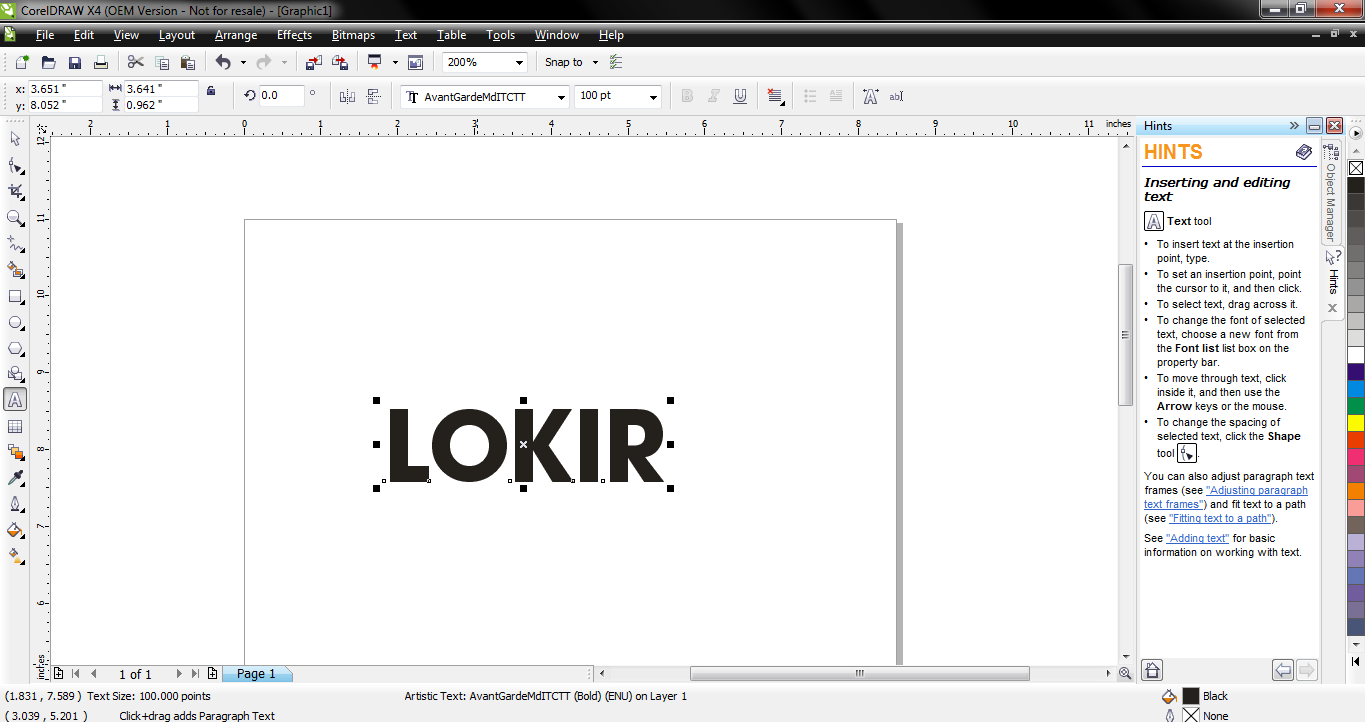Select the Rectangle tool

tap(15, 297)
